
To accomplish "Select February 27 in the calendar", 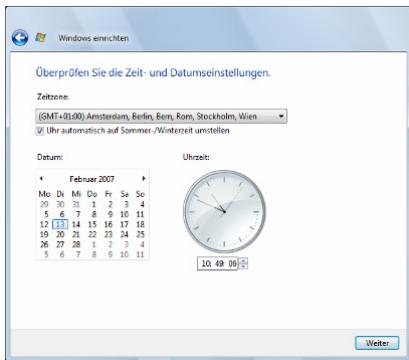I will [60, 244].
